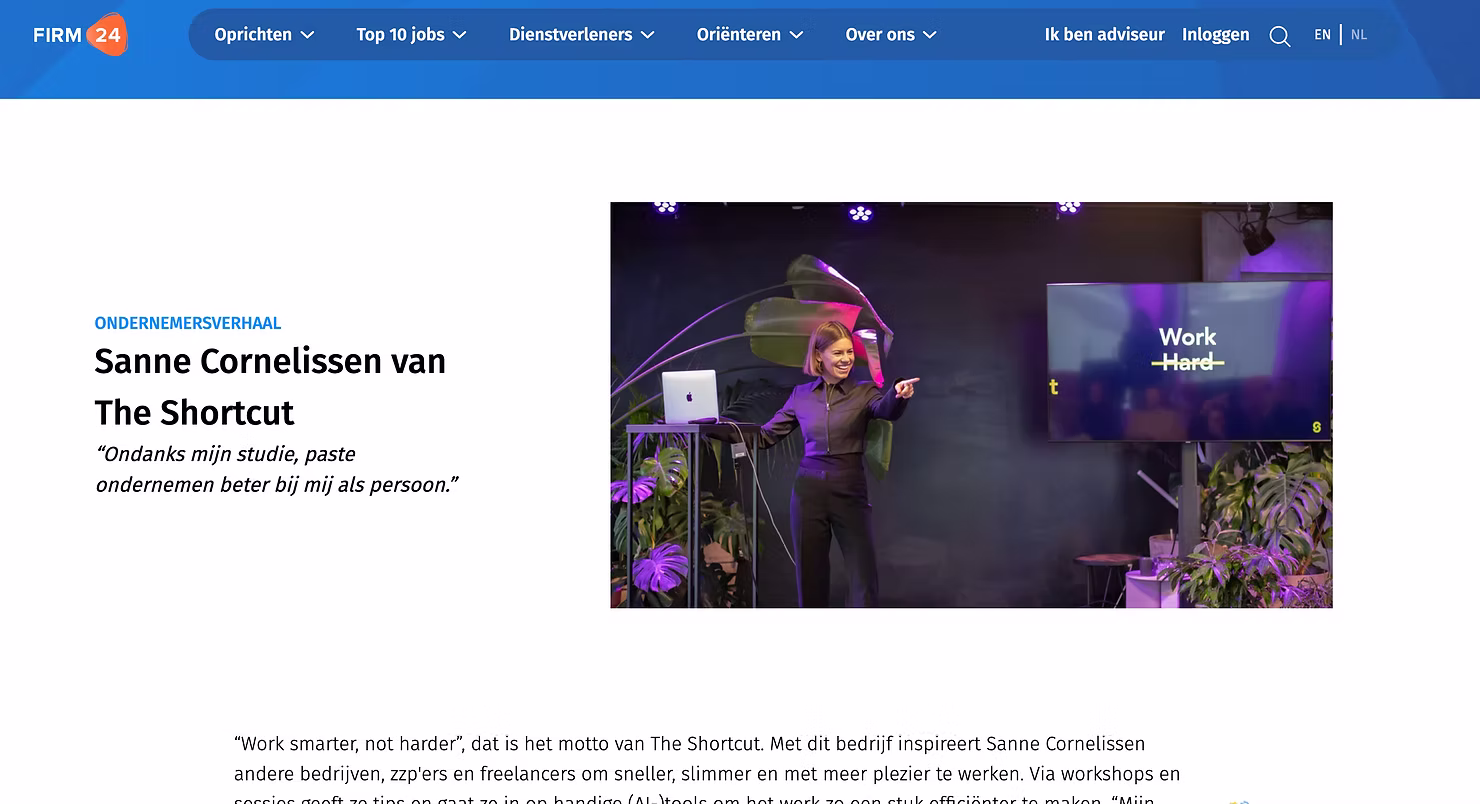Click the FIRM24 logo
Screen dimensions: 1480x804
(80, 35)
